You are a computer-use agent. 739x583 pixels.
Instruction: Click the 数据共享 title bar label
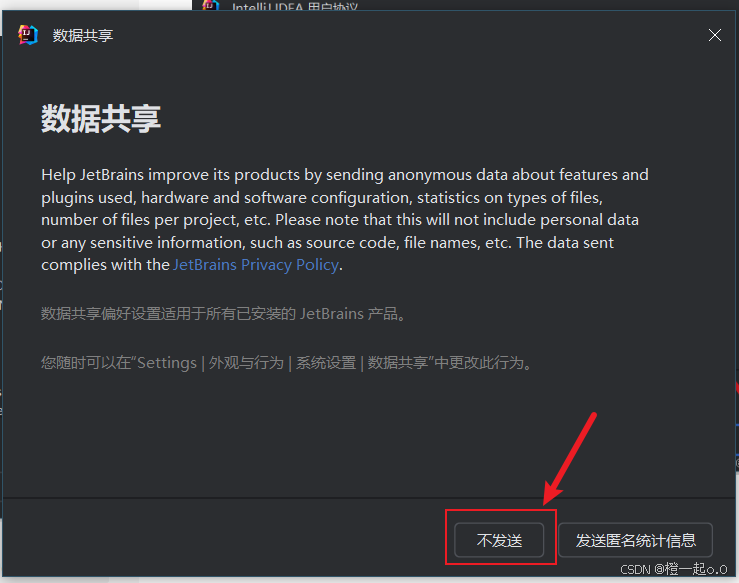[x=82, y=35]
